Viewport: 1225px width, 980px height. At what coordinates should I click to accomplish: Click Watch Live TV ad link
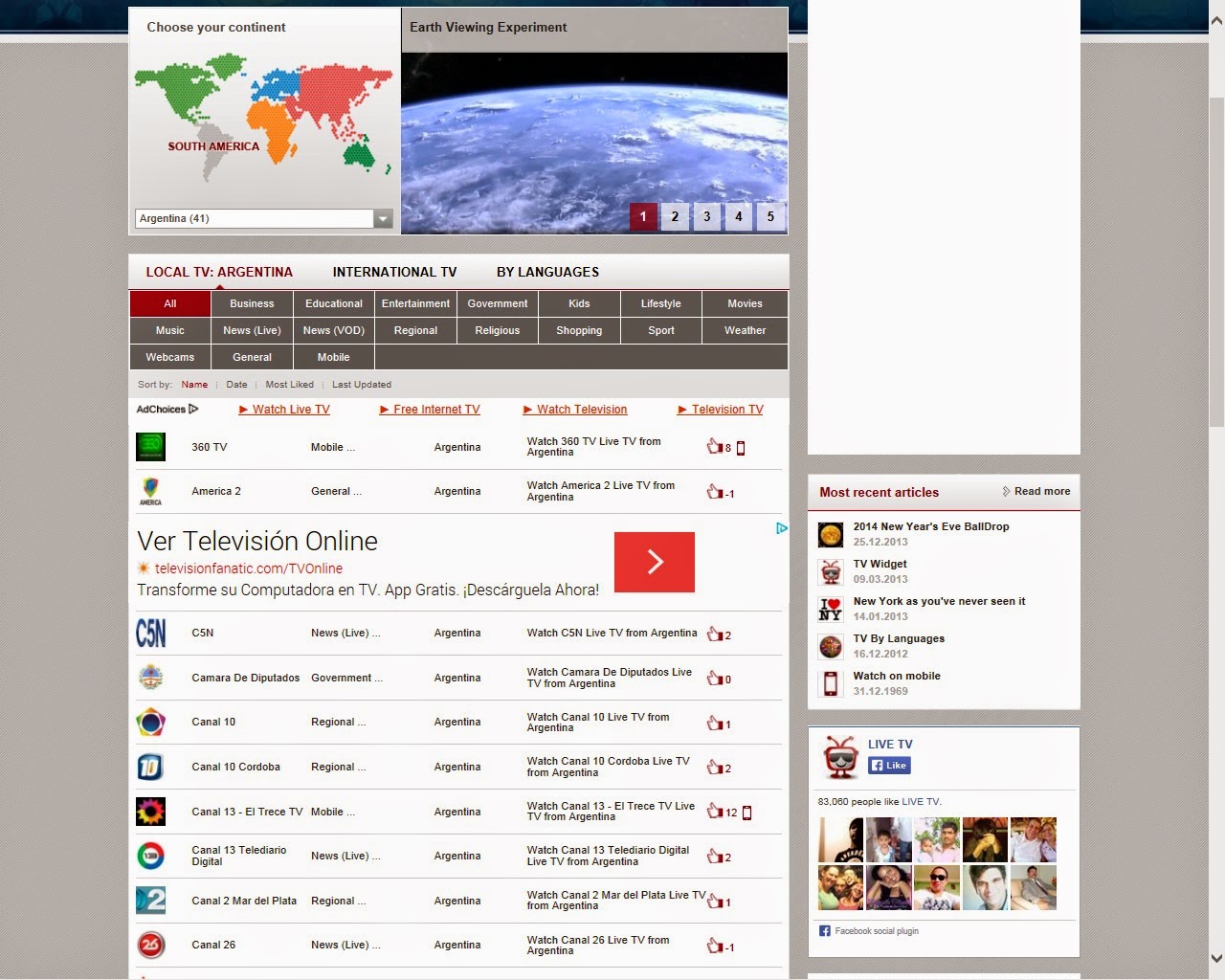point(284,409)
